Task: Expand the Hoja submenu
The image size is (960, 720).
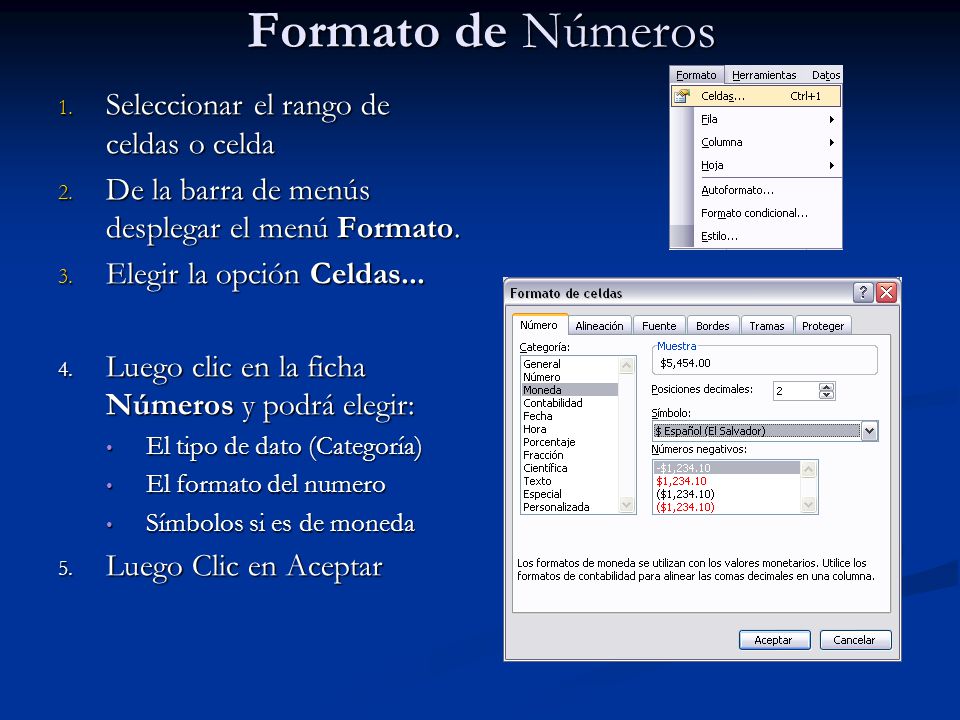Action: click(x=756, y=165)
